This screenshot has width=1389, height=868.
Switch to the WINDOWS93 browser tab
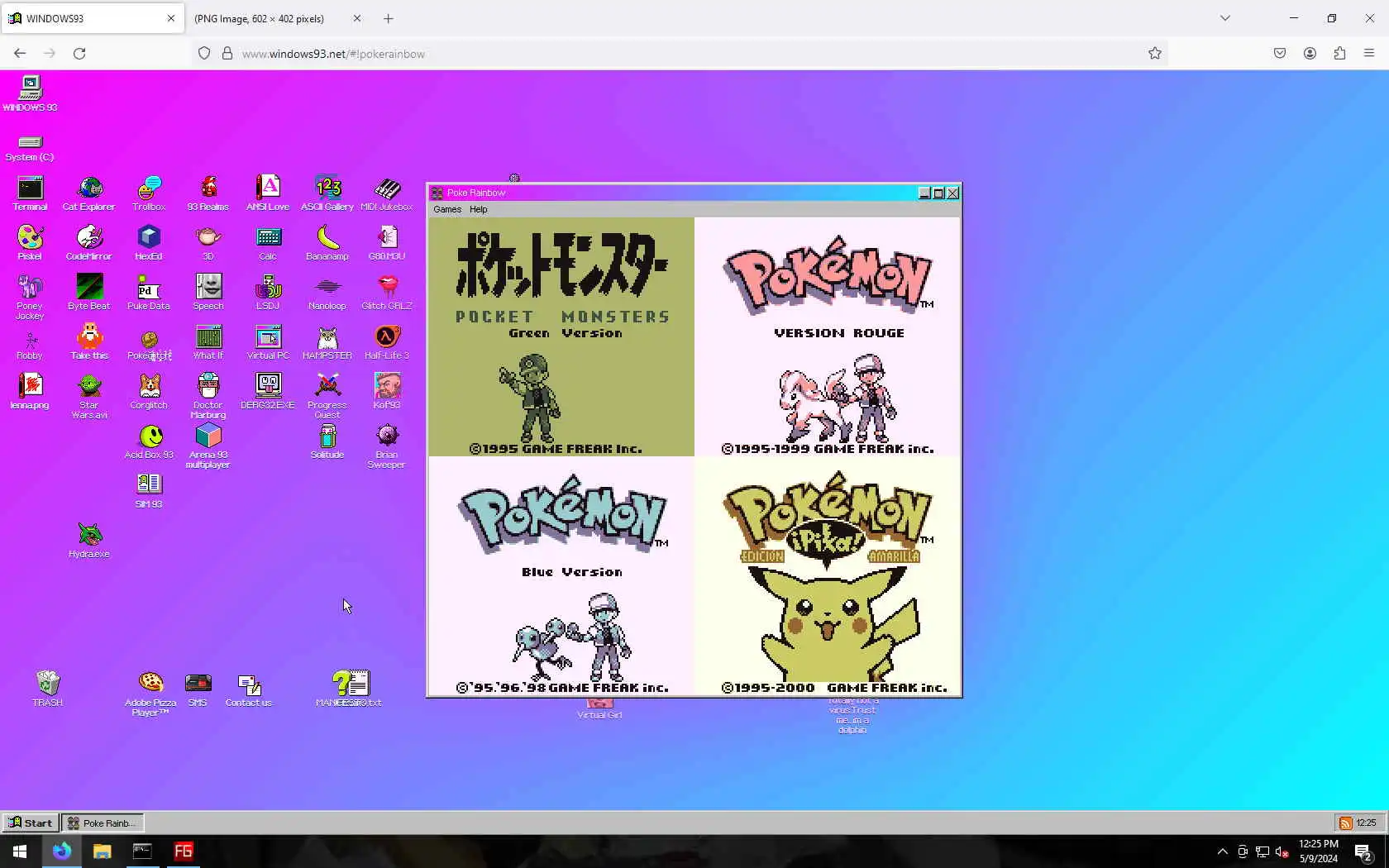[x=92, y=18]
